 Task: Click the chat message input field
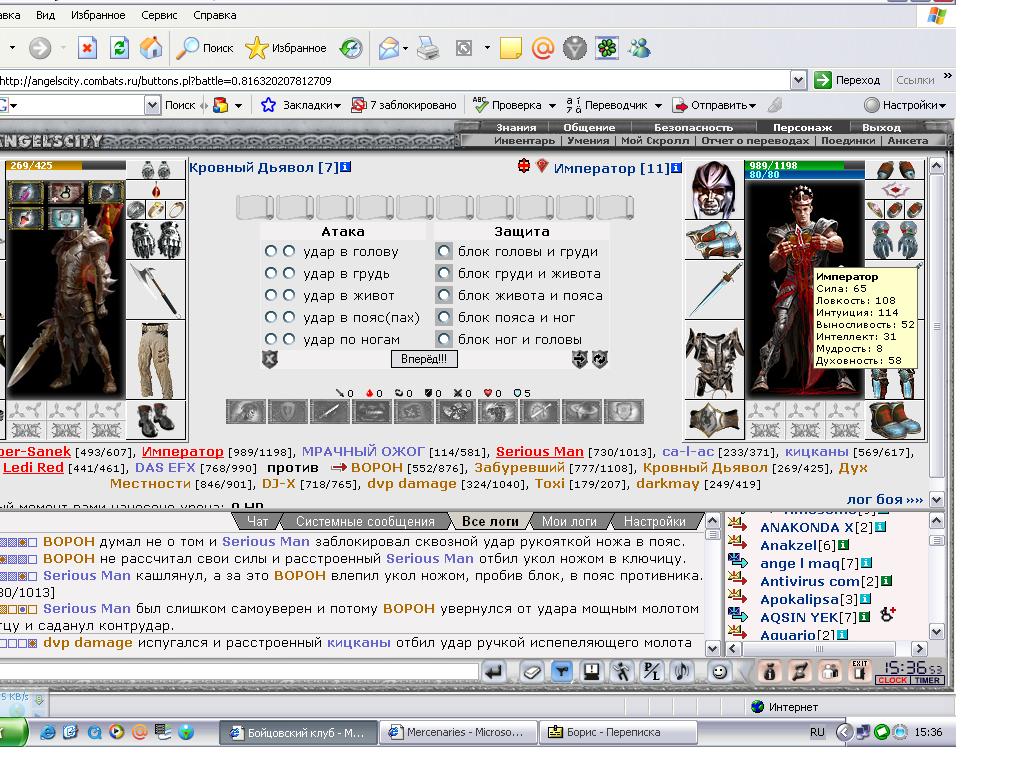point(238,671)
